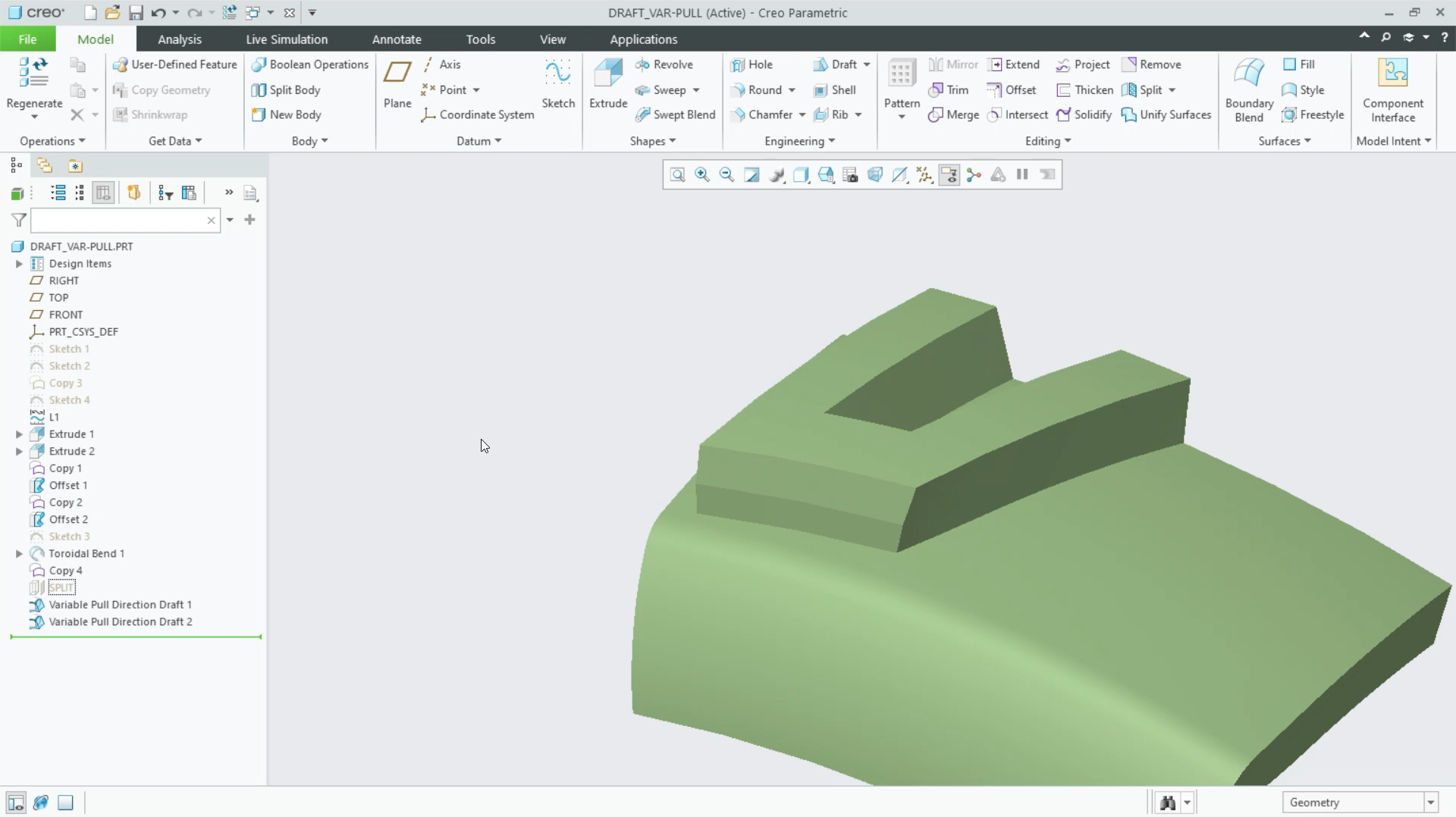The image size is (1456, 817).
Task: Expand the Extrude 1 tree node
Action: point(19,434)
